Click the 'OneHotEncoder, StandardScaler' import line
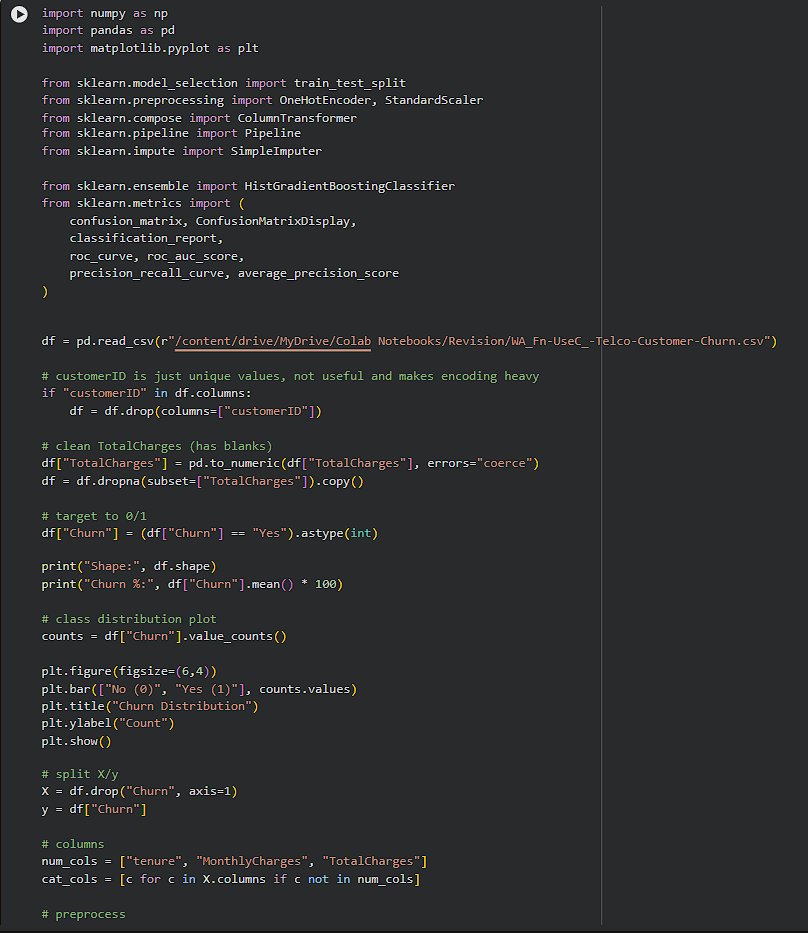The width and height of the screenshot is (808, 933). [x=262, y=100]
